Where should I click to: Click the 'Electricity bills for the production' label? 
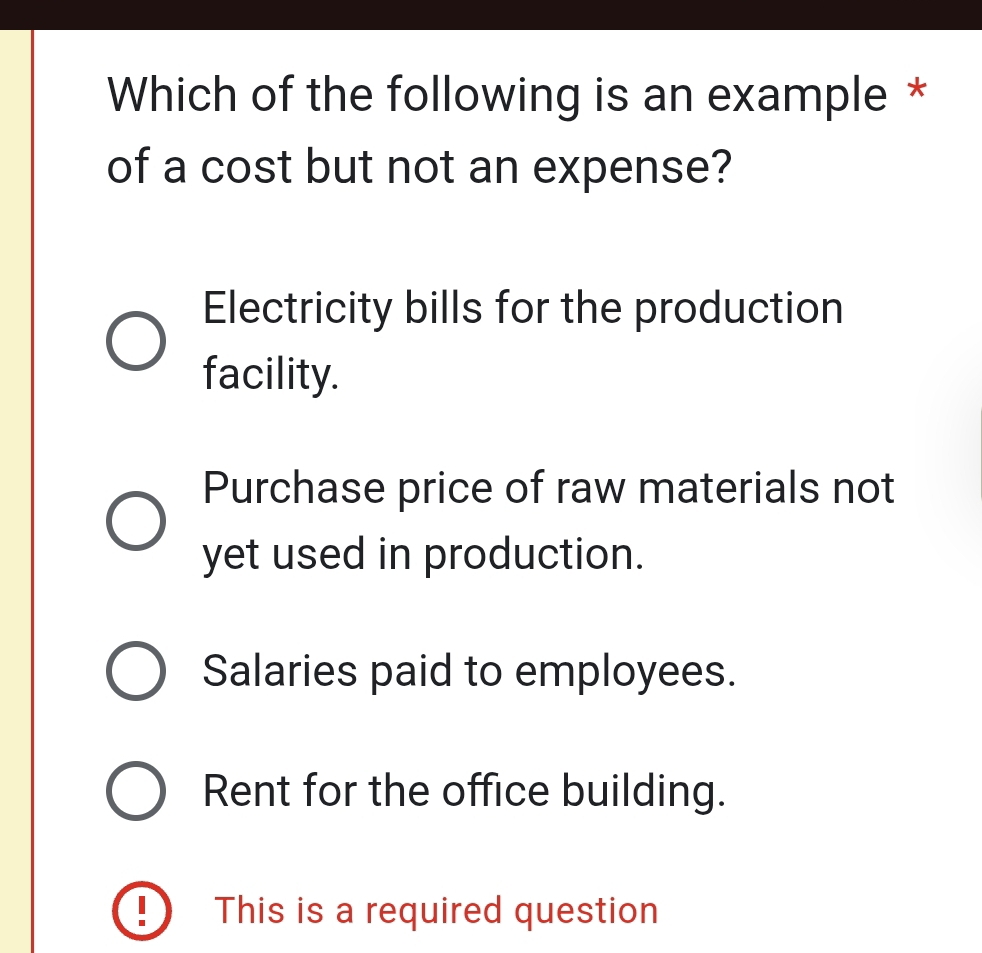(523, 308)
